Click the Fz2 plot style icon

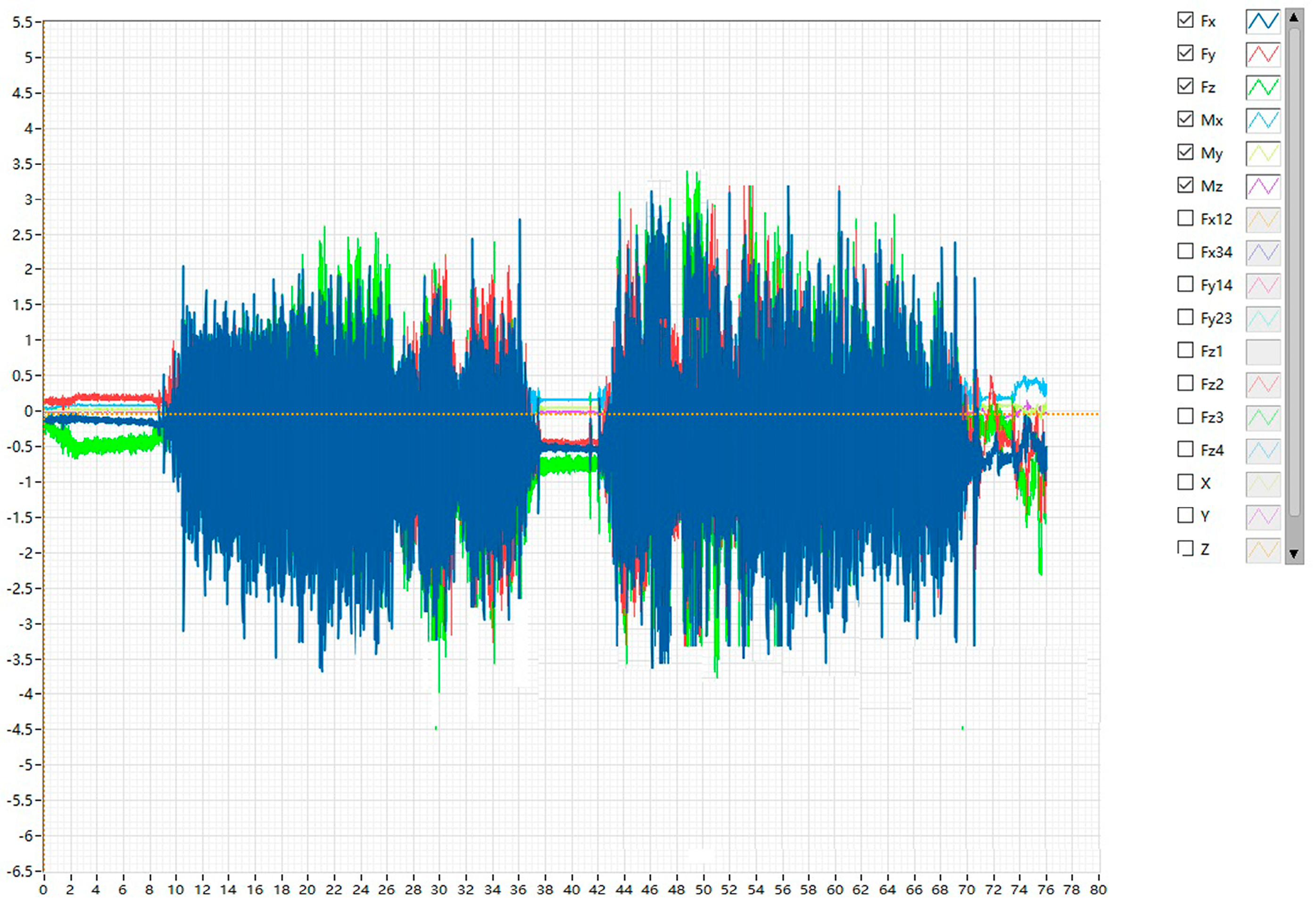click(1263, 384)
